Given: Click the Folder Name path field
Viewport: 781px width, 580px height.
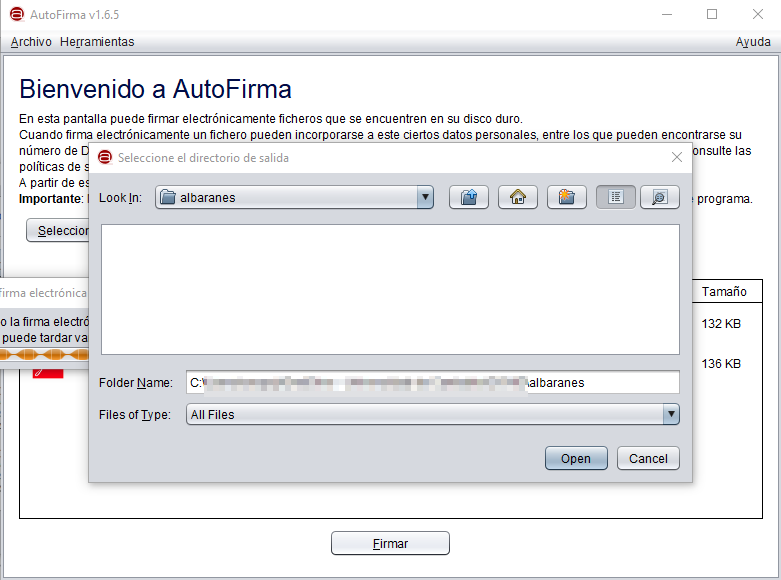Looking at the screenshot, I should 432,382.
